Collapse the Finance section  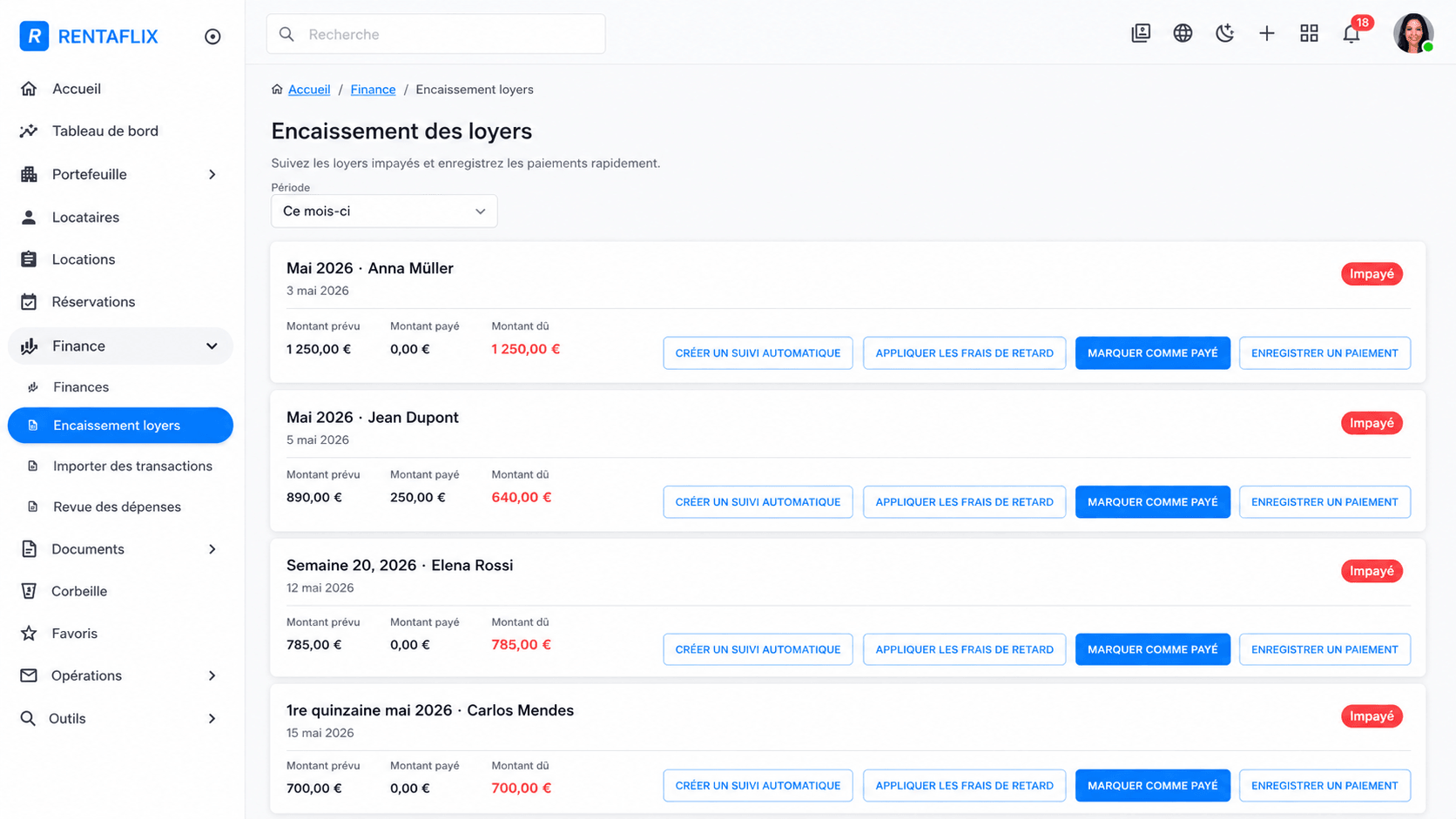point(120,346)
